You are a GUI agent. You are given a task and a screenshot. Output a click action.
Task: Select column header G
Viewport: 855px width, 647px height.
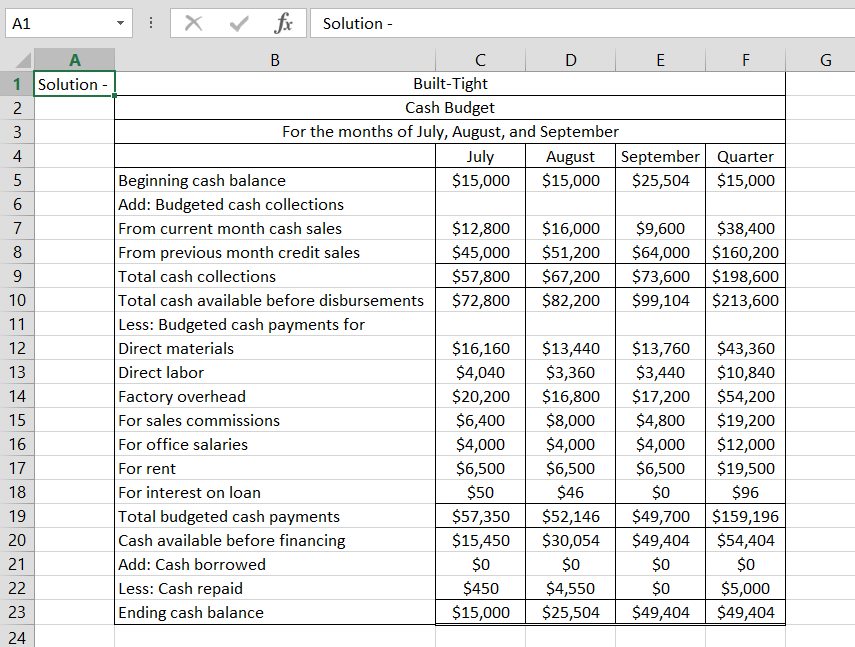coord(825,60)
